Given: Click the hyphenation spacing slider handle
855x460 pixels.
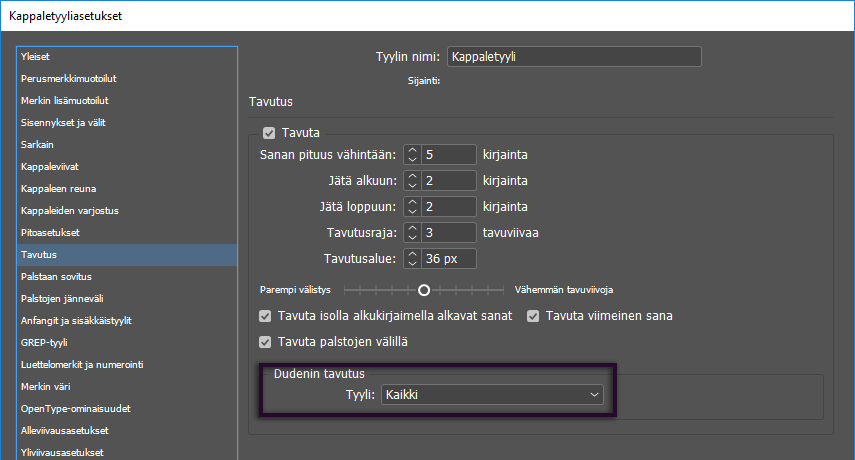Looking at the screenshot, I should coord(424,290).
